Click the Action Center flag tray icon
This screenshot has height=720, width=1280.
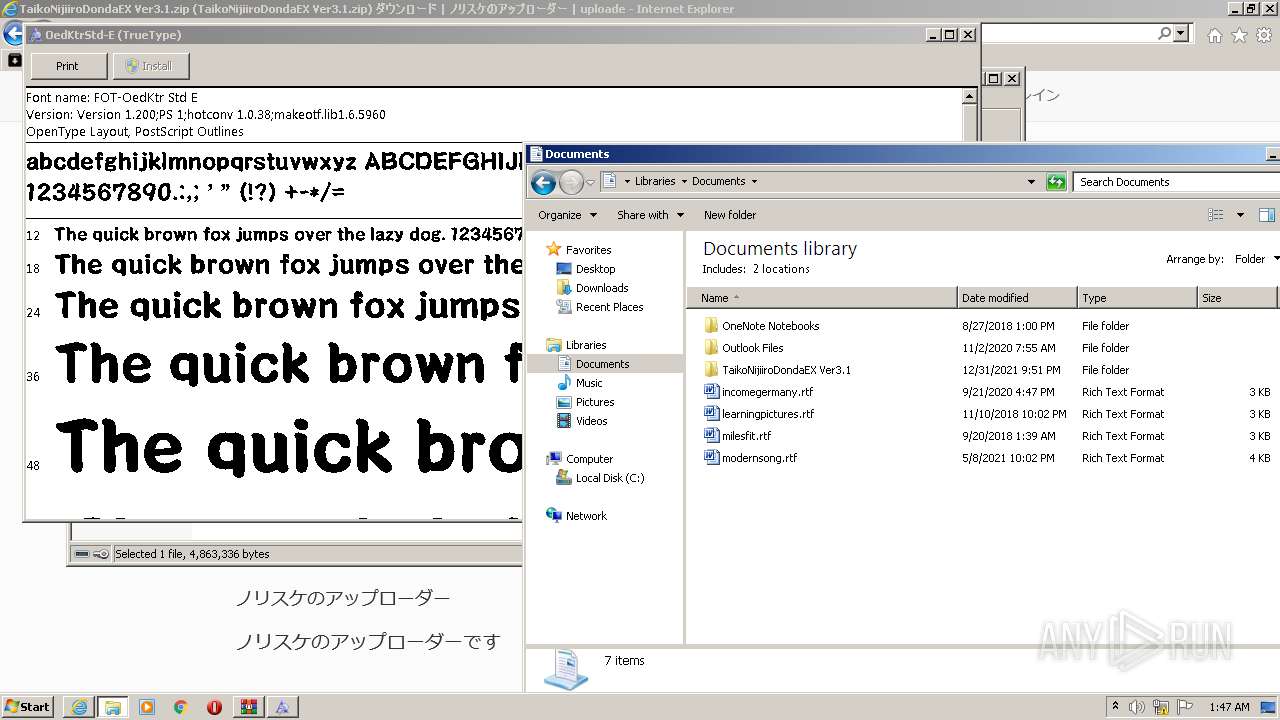(1186, 706)
